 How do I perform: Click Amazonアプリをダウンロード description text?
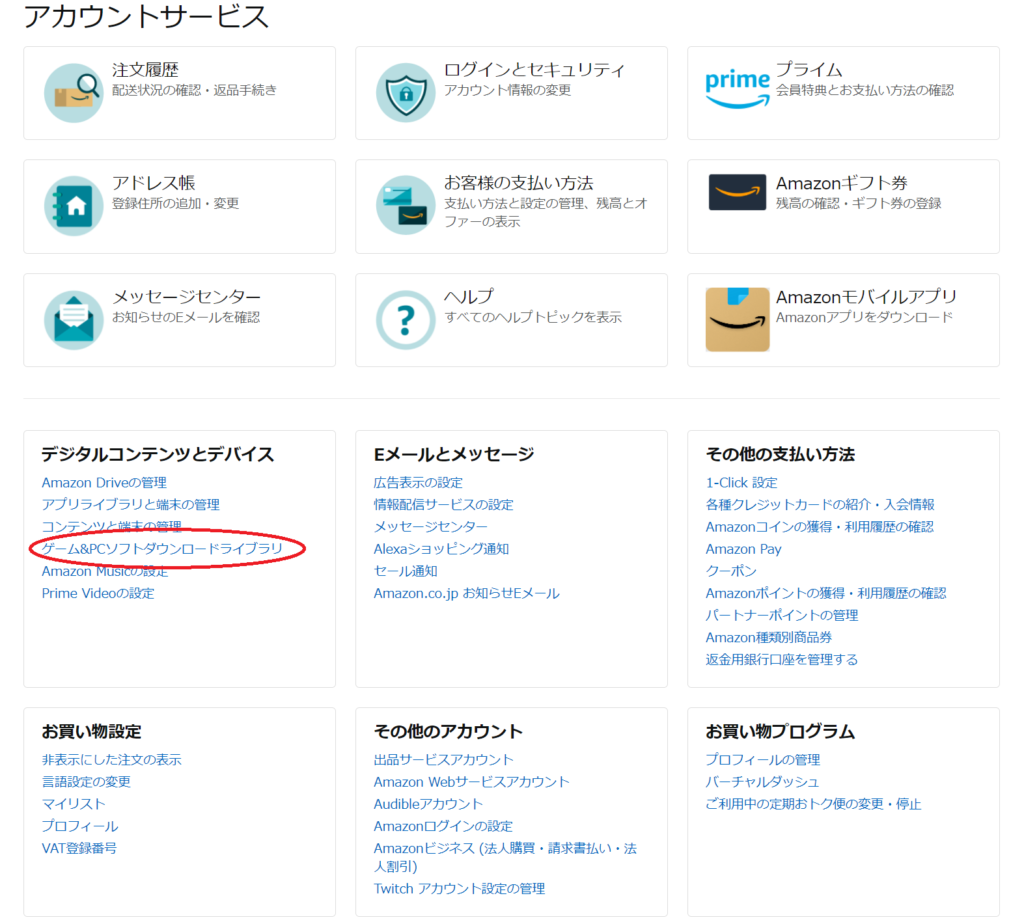(x=865, y=317)
